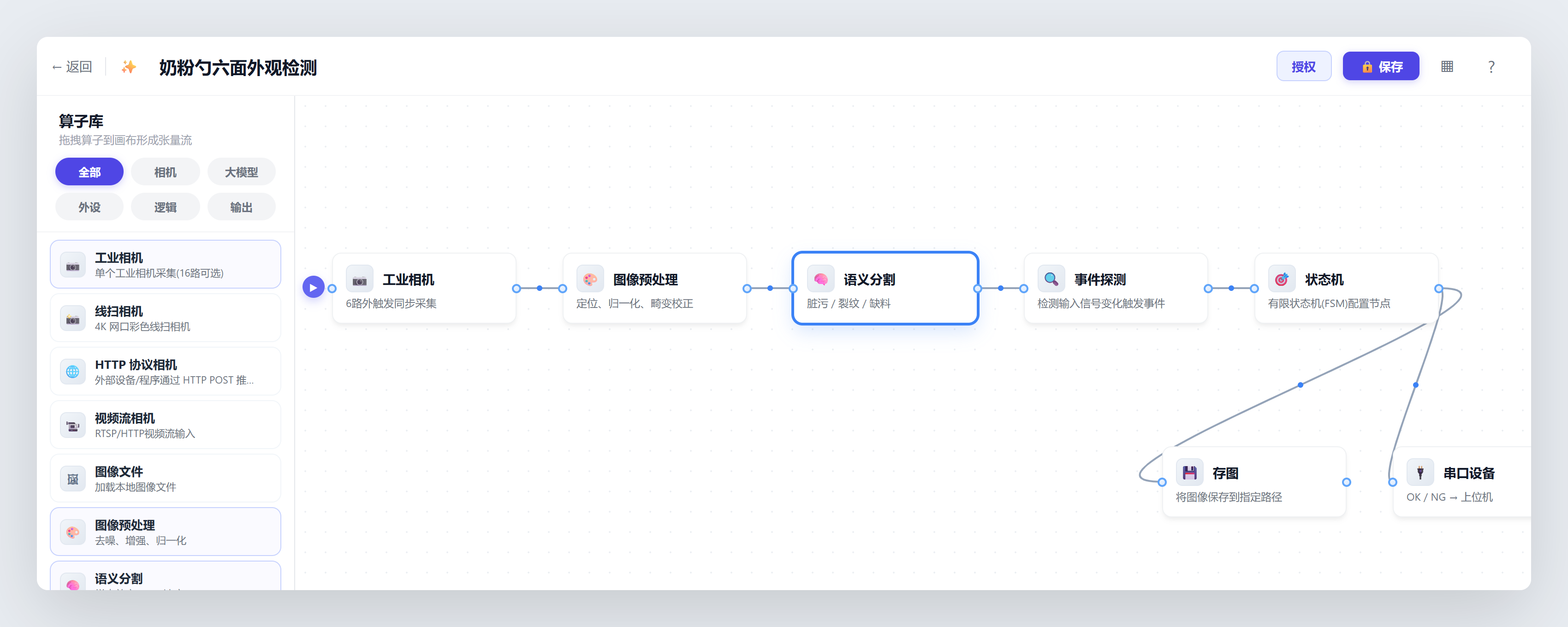Image resolution: width=1568 pixels, height=627 pixels.
Task: Select the 输出 filter tab
Action: pyautogui.click(x=242, y=207)
